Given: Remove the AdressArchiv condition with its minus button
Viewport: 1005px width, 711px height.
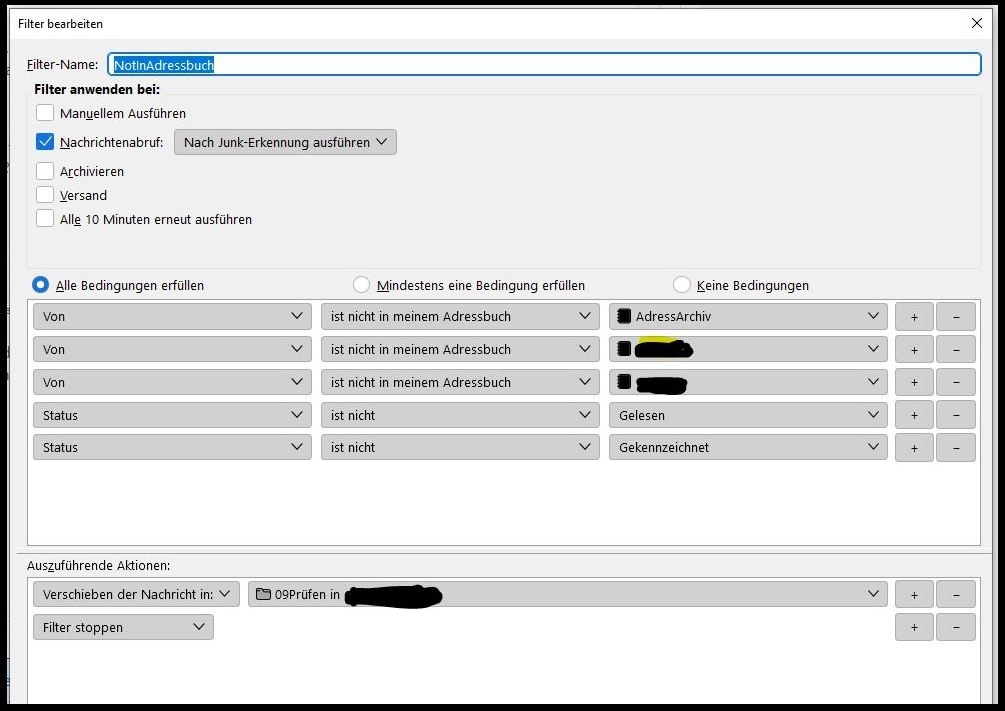Looking at the screenshot, I should (956, 317).
